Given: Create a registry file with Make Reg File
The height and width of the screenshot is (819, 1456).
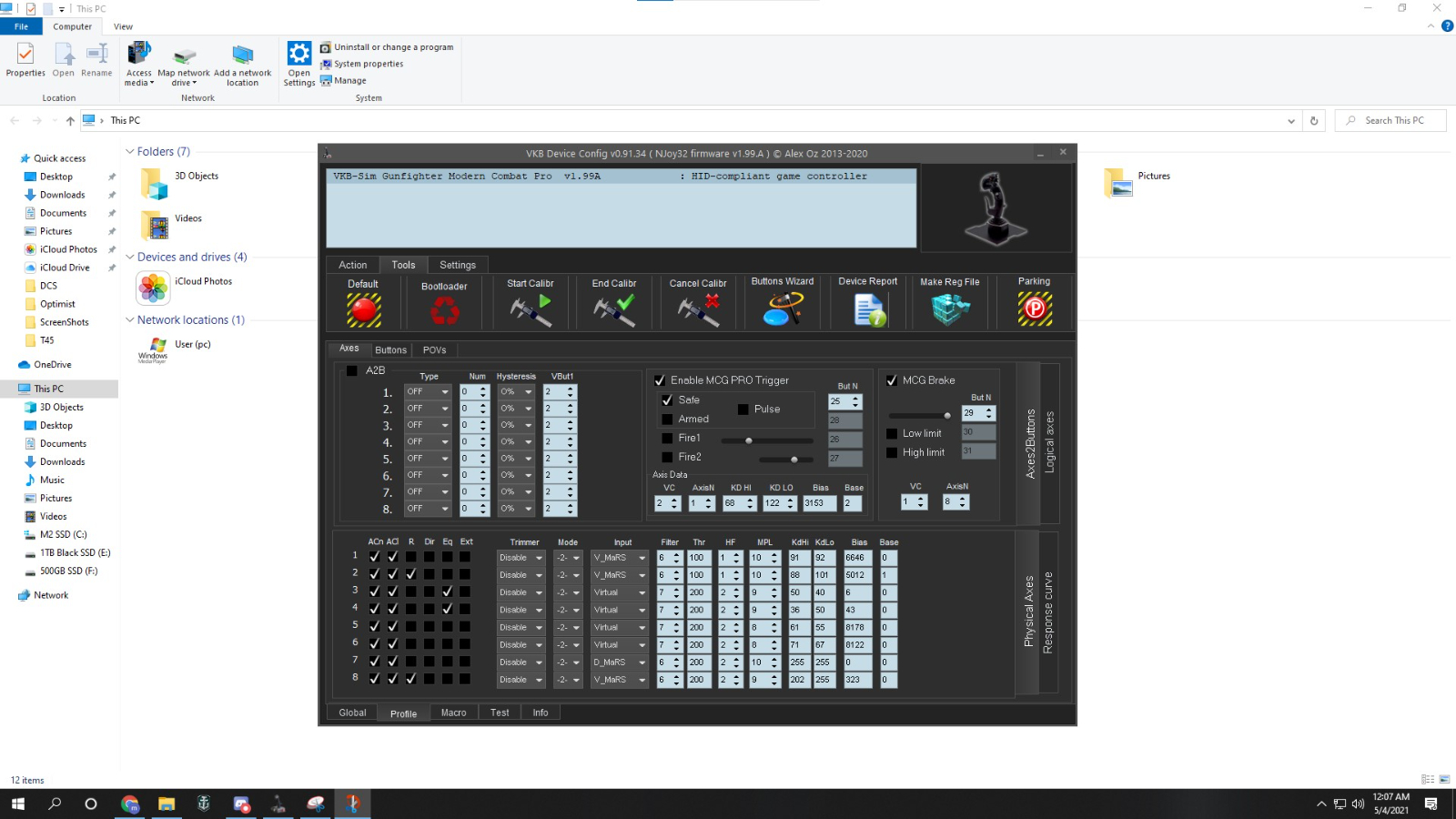Looking at the screenshot, I should click(x=950, y=310).
